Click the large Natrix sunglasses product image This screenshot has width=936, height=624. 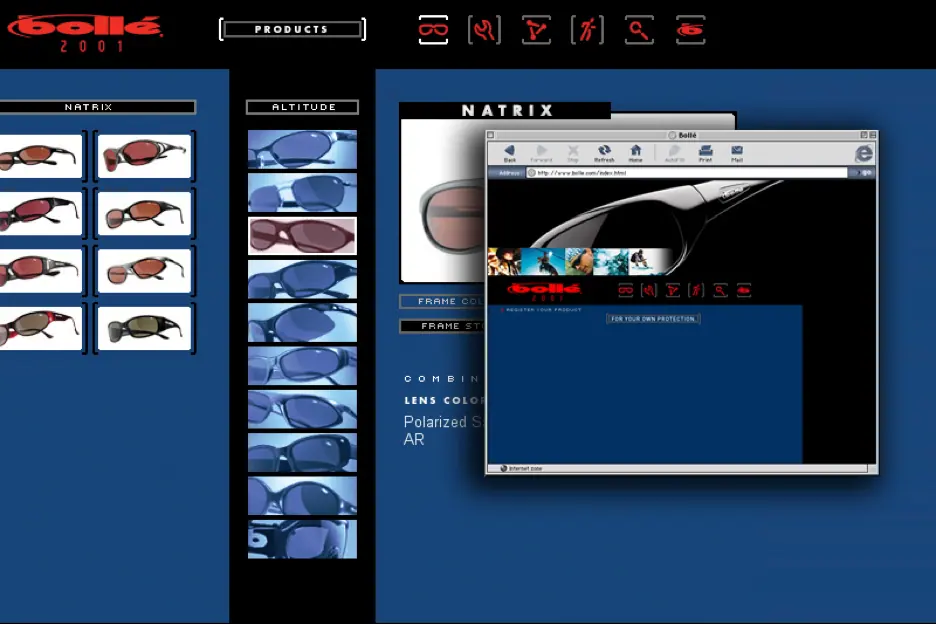[x=443, y=200]
